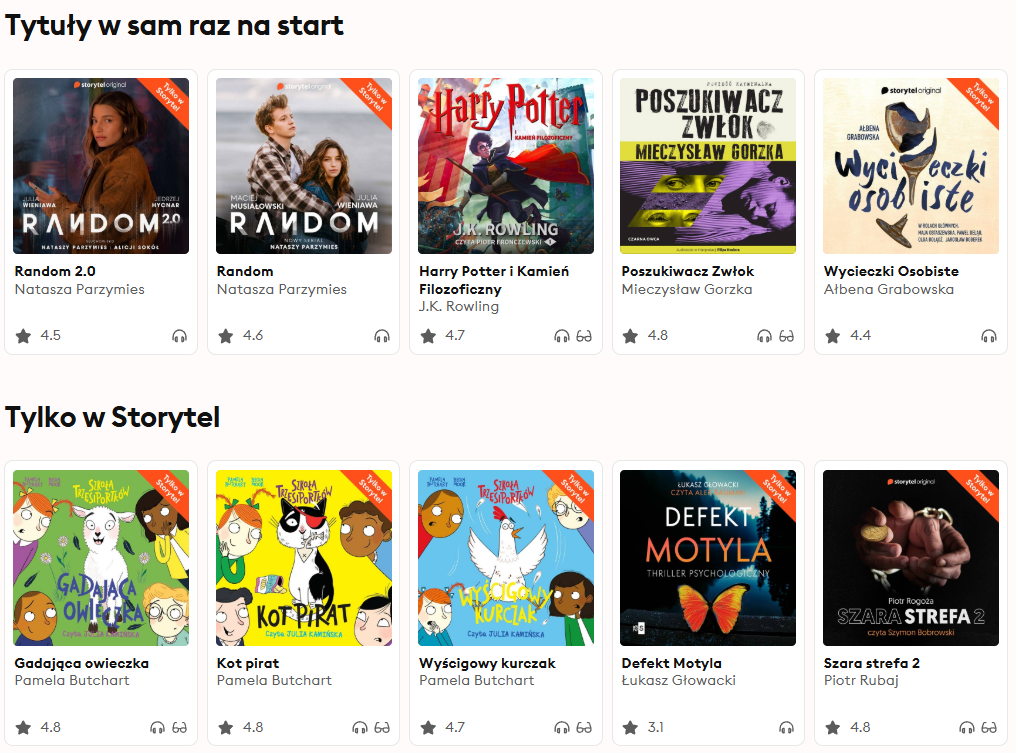Viewport: 1016px width, 753px height.
Task: Click the Szara strefa 2 title
Action: coord(871,663)
